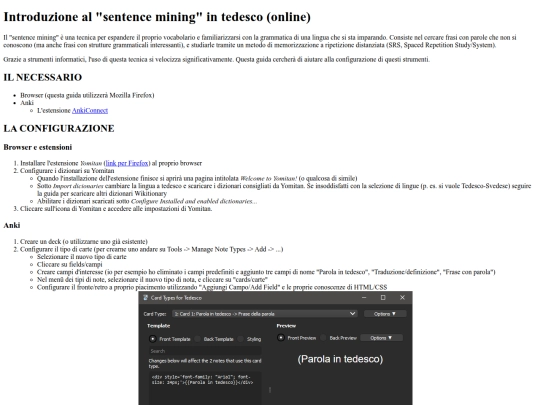Viewport: 540px width, 405px height.
Task: Close the Card Types for Tedesco window
Action: [x=402, y=298]
